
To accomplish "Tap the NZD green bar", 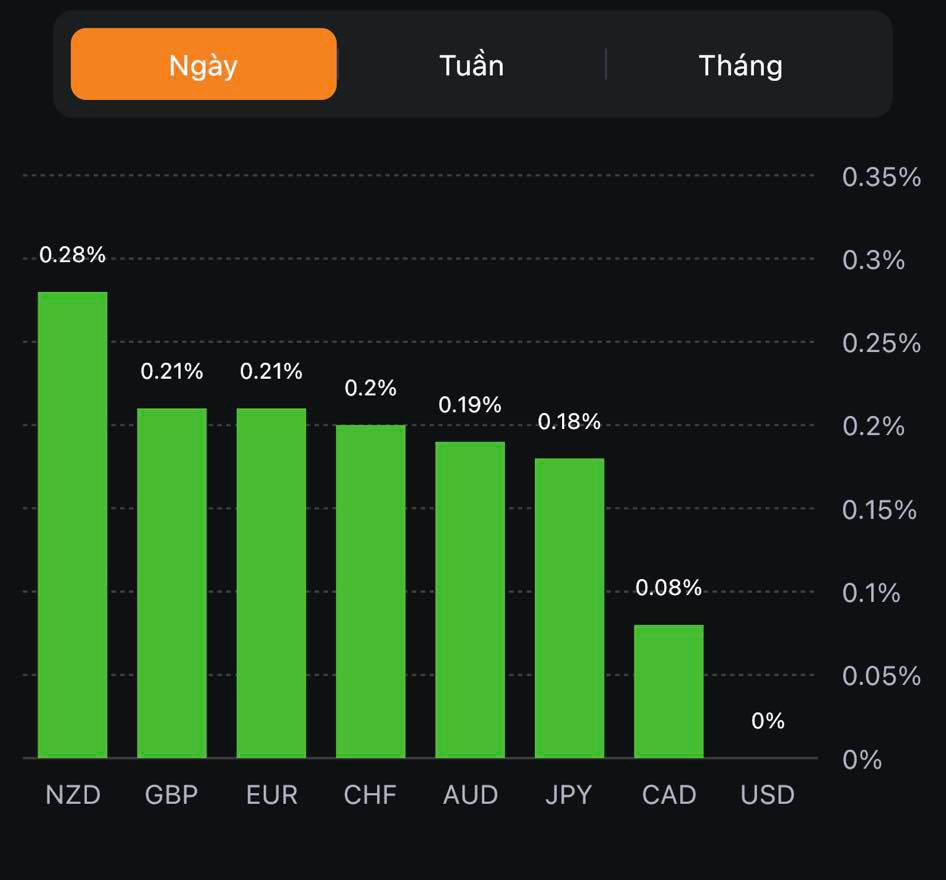I will [73, 525].
